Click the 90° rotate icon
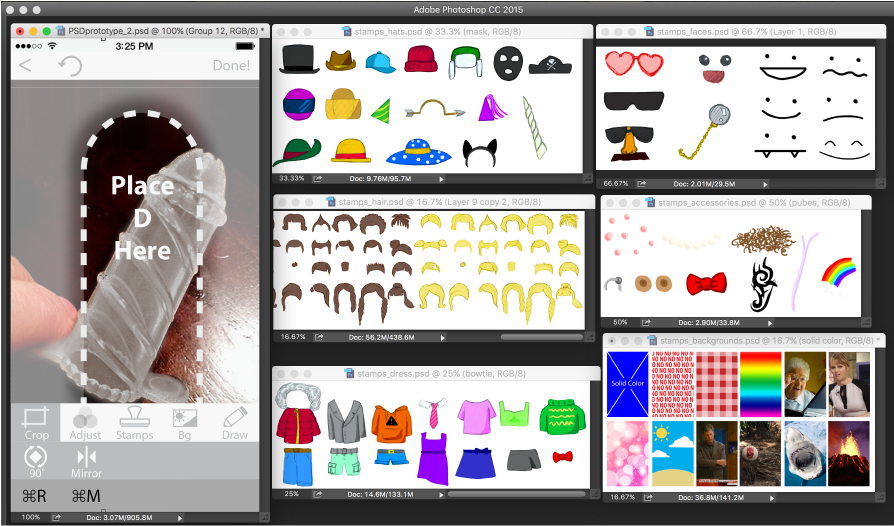The image size is (894, 526). (36, 457)
